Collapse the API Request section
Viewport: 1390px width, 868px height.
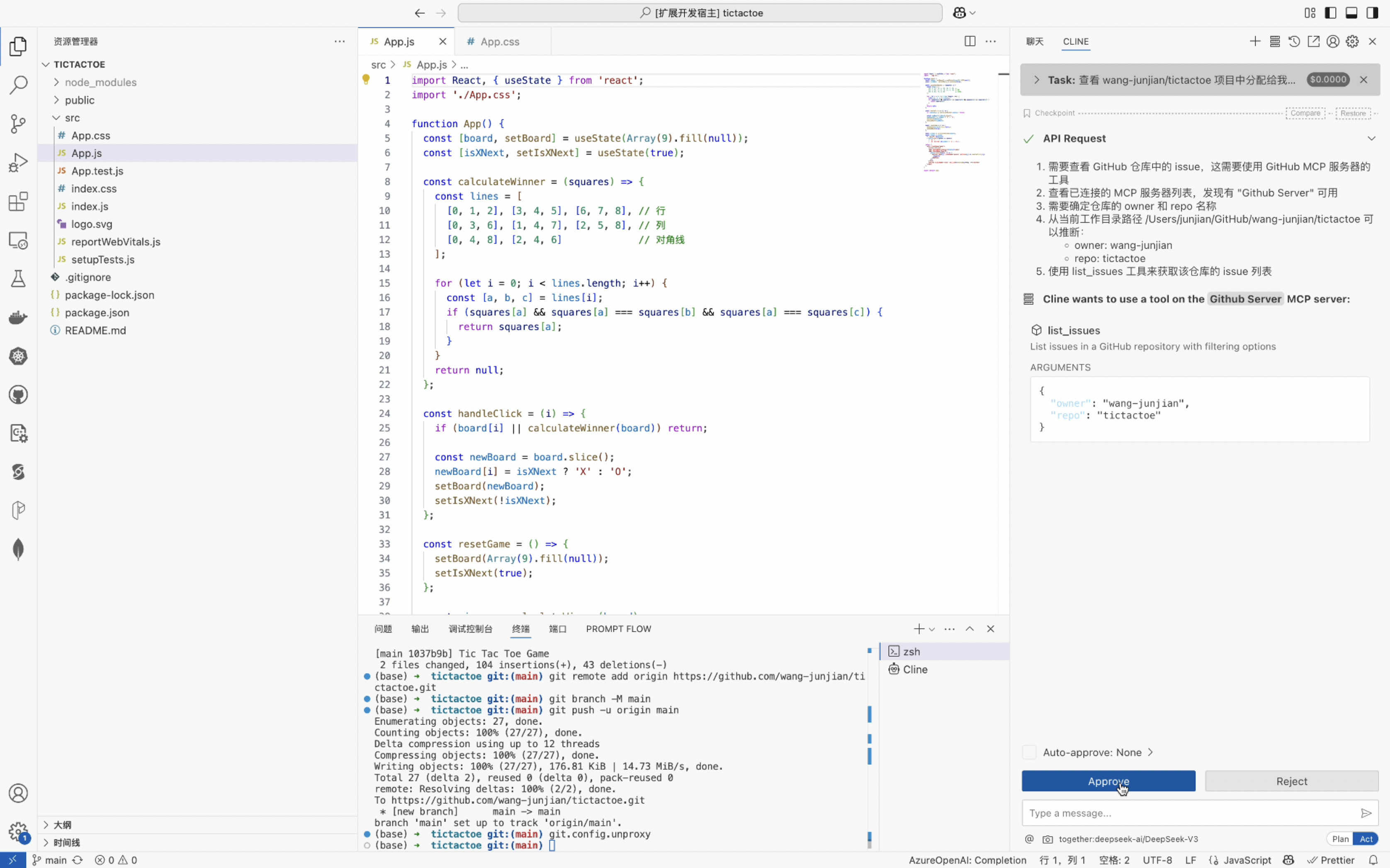1371,138
